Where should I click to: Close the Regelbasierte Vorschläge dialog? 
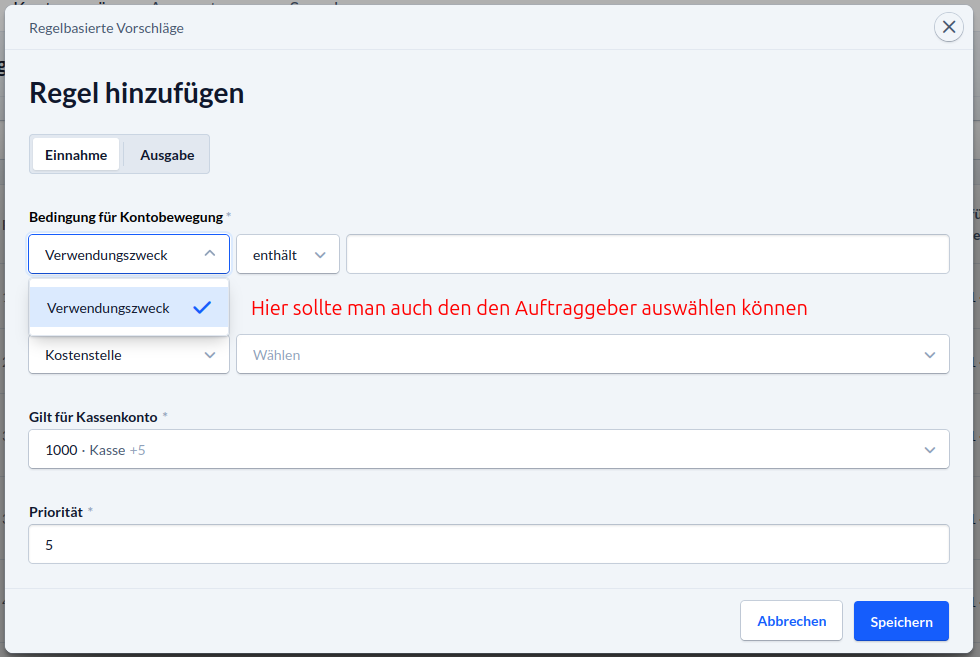(x=948, y=27)
